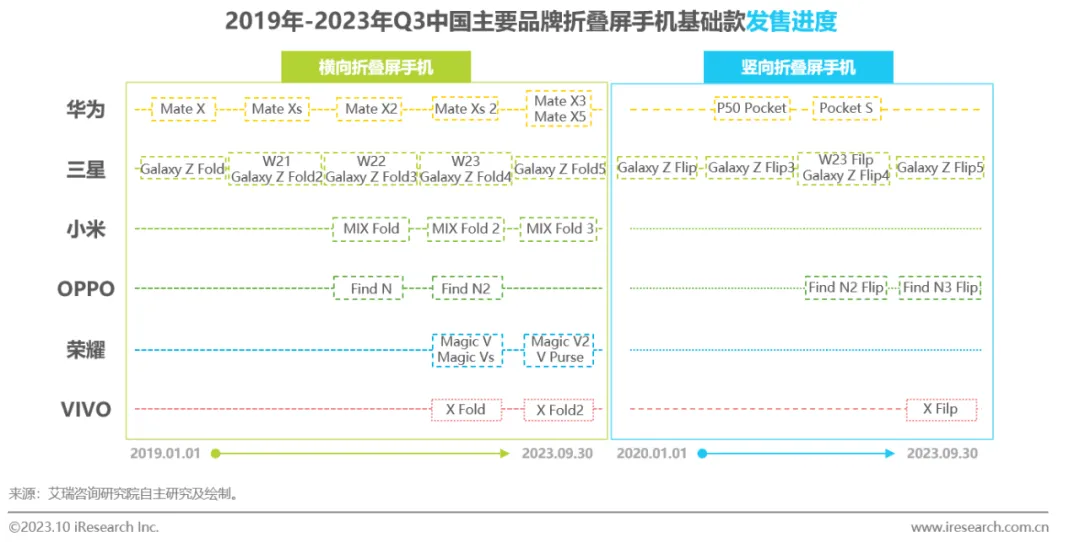
Task: Click the X Fold2 box
Action: tap(559, 410)
